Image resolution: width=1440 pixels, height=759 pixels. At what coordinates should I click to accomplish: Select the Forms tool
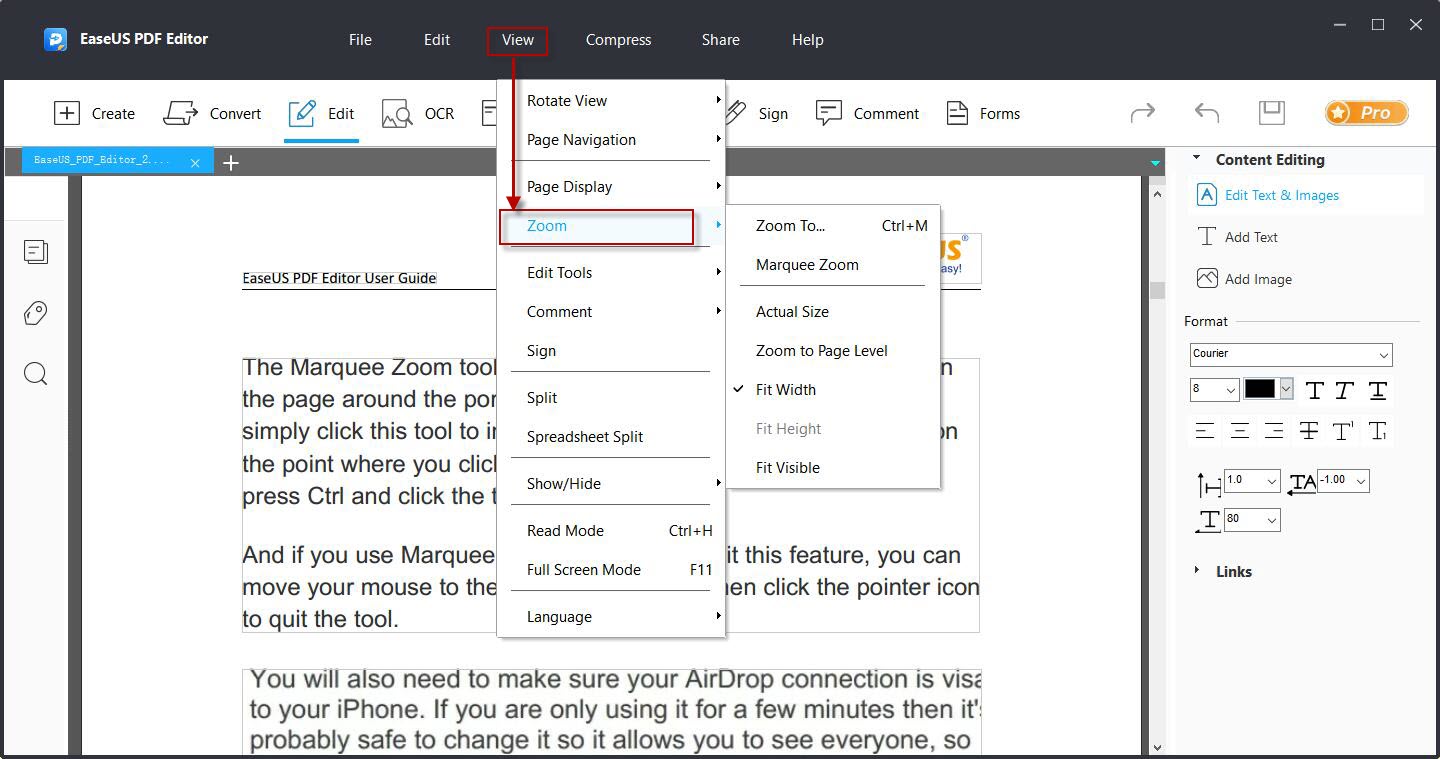(982, 113)
